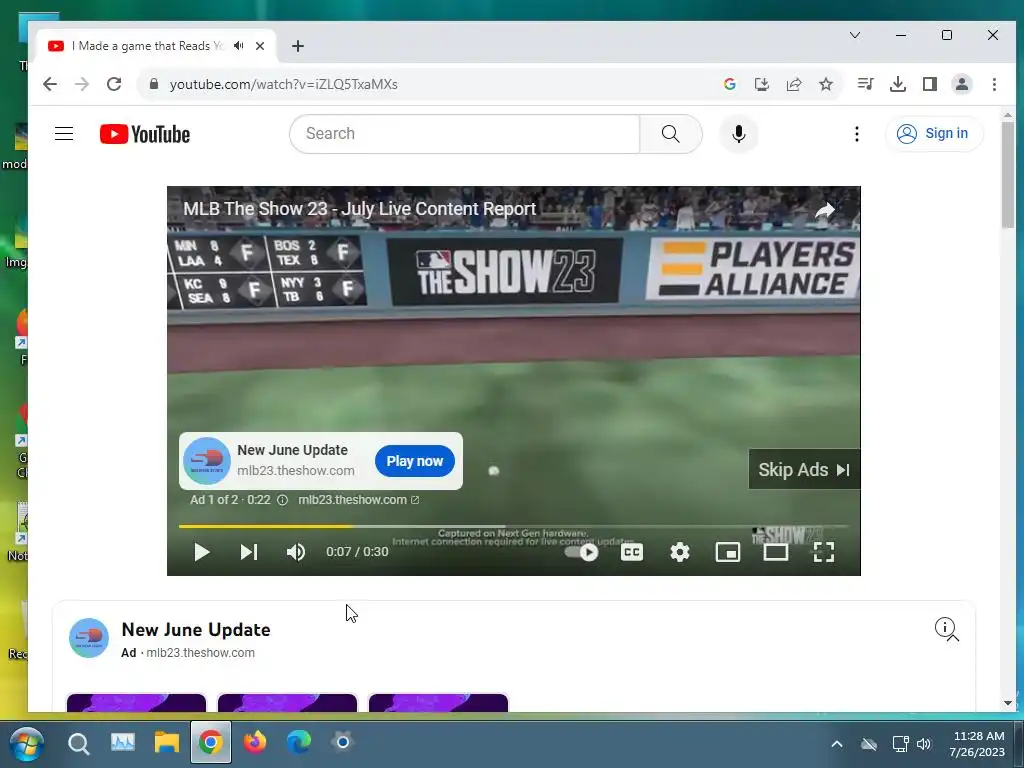Click the Skip Ads button
This screenshot has width=1024, height=768.
[804, 470]
